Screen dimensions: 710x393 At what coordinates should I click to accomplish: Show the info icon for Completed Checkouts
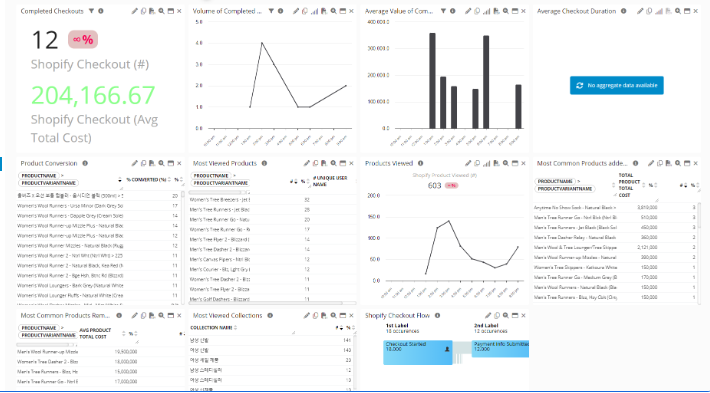(x=101, y=11)
